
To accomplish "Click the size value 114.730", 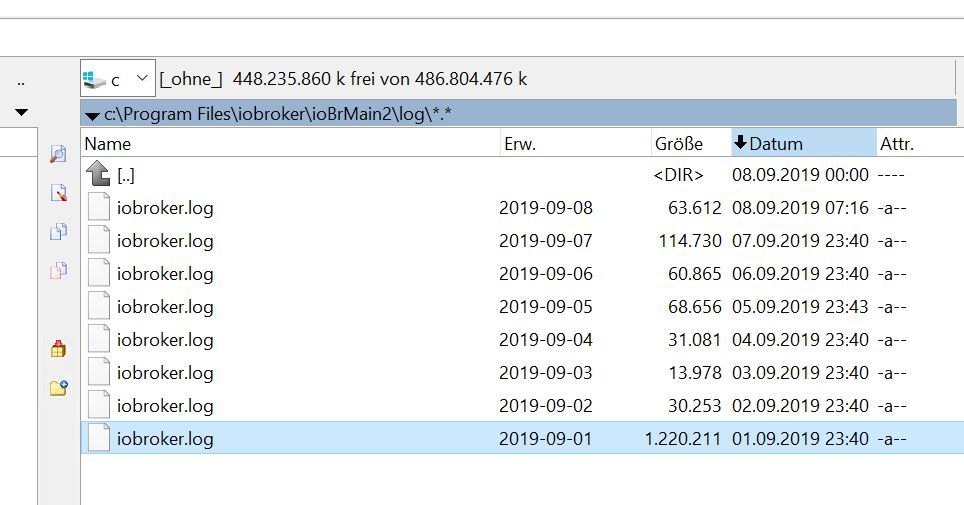I will click(x=690, y=241).
